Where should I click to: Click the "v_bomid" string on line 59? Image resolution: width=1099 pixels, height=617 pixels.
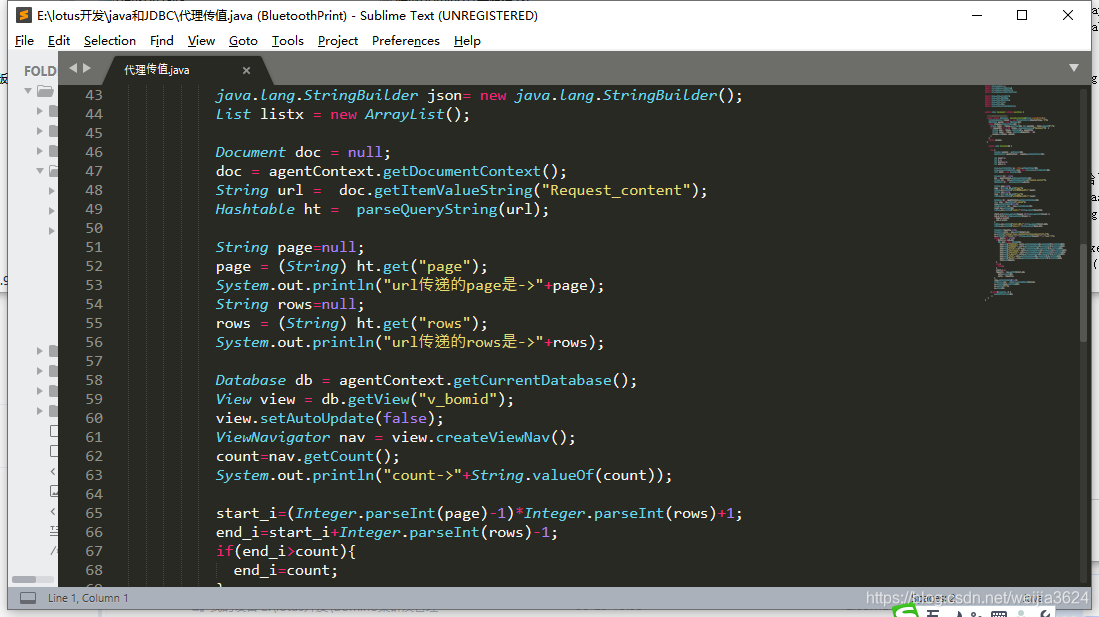[463, 399]
